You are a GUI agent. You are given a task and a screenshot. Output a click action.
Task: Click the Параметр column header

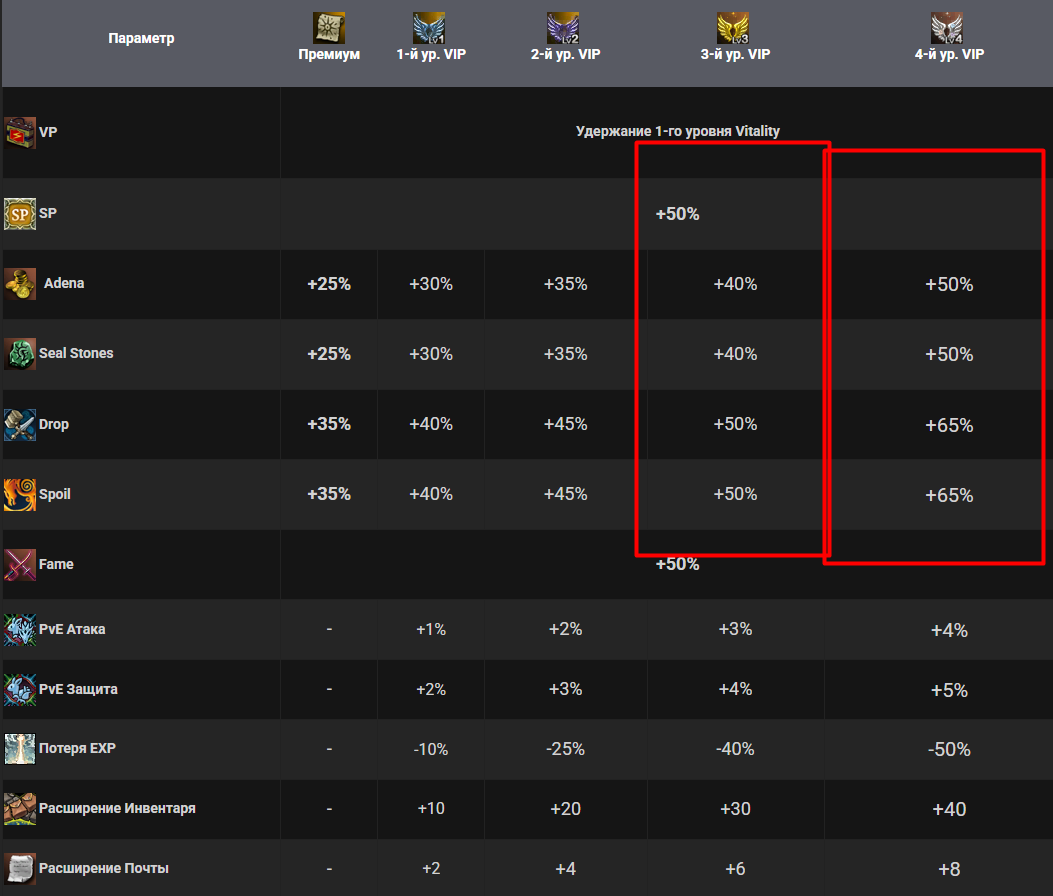(x=141, y=39)
